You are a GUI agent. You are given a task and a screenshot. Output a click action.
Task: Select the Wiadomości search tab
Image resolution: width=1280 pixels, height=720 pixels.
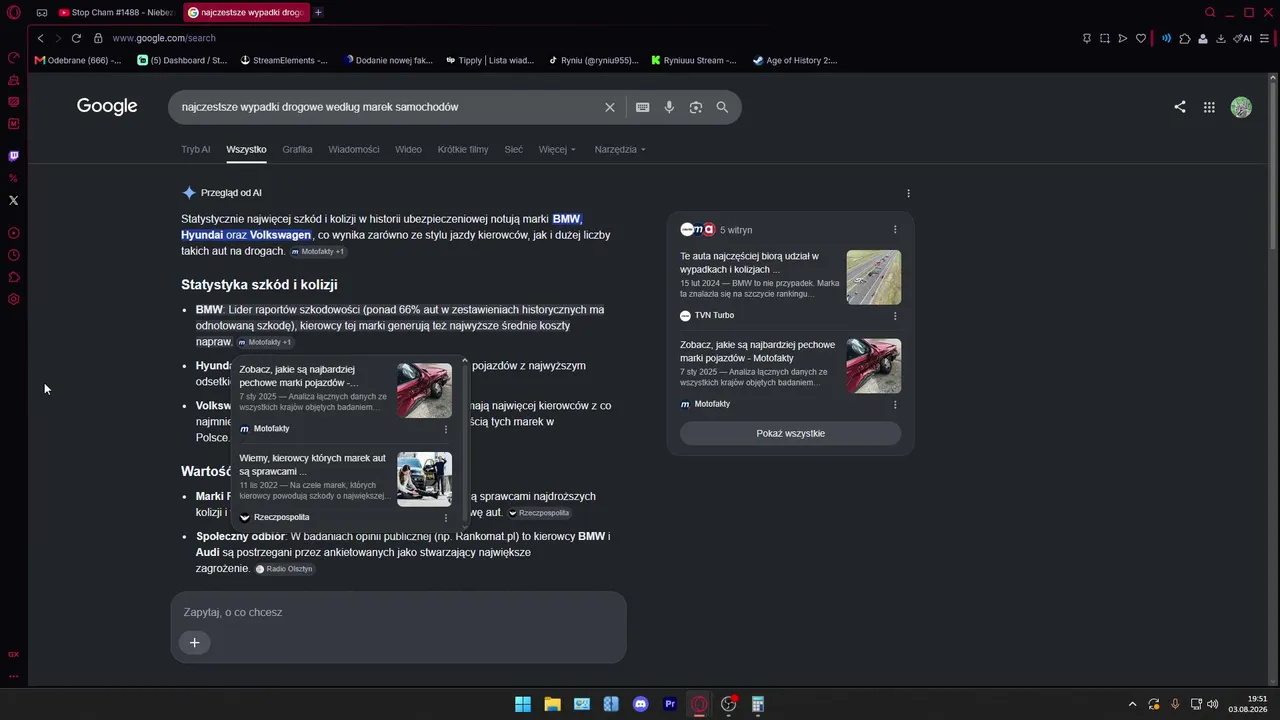point(354,150)
